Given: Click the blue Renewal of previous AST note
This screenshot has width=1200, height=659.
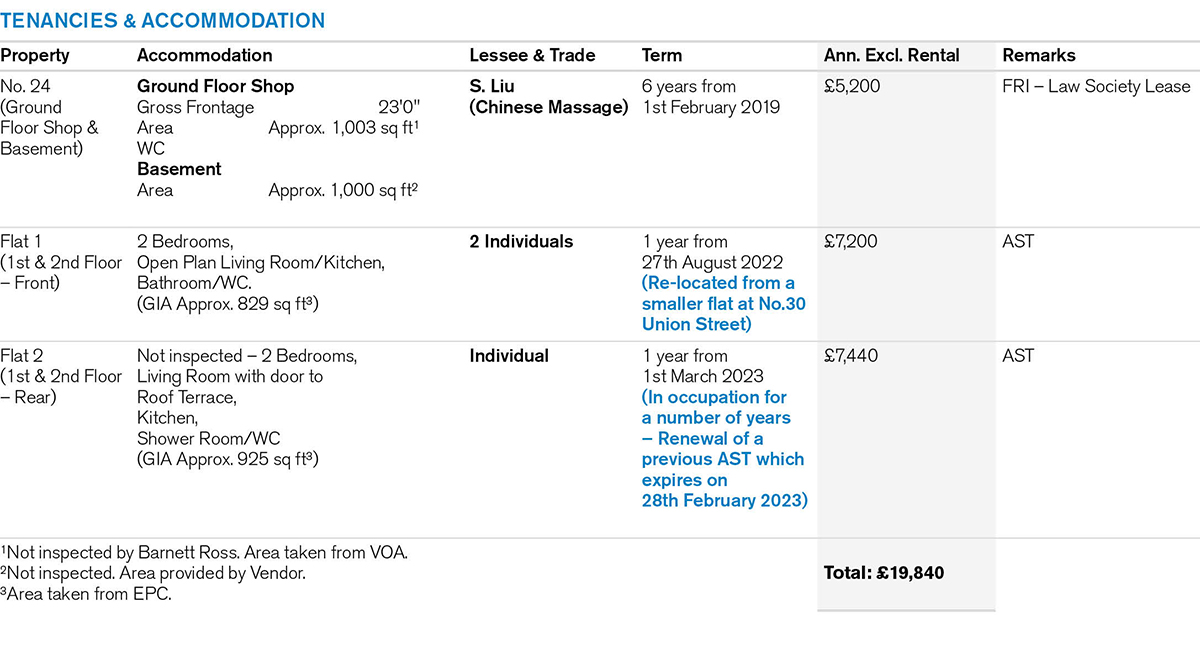Looking at the screenshot, I should (724, 449).
